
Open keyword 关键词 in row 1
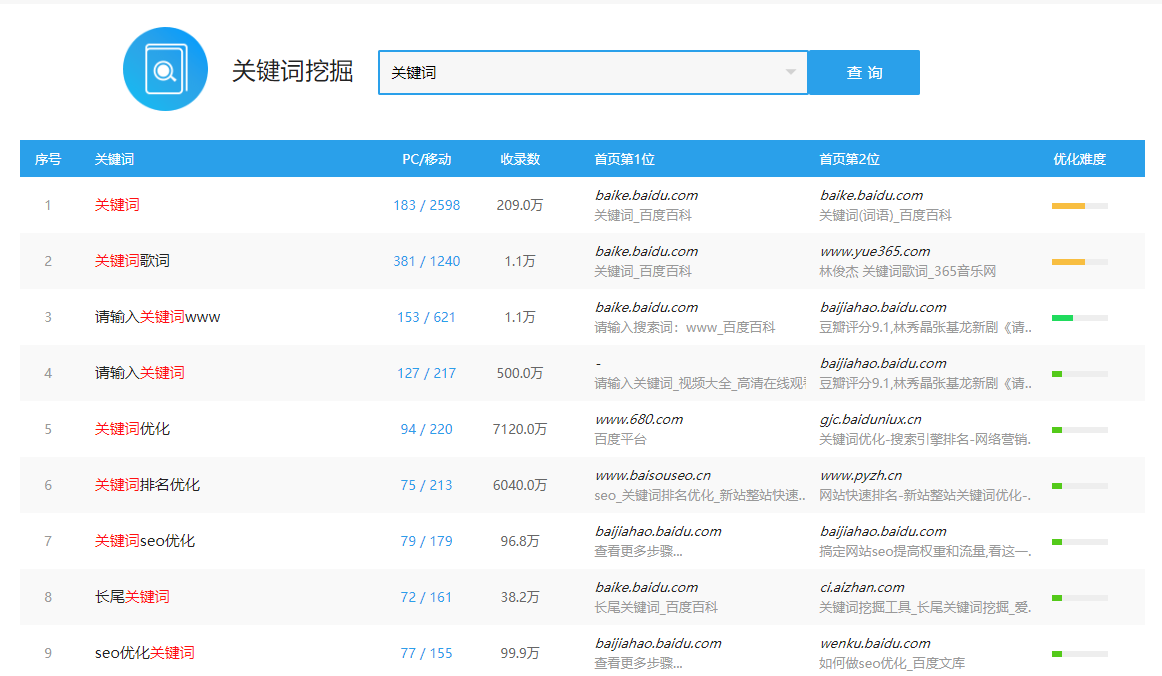(x=117, y=205)
